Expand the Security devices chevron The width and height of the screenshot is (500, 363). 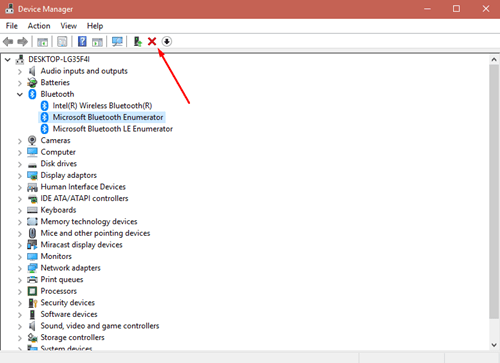coord(20,303)
